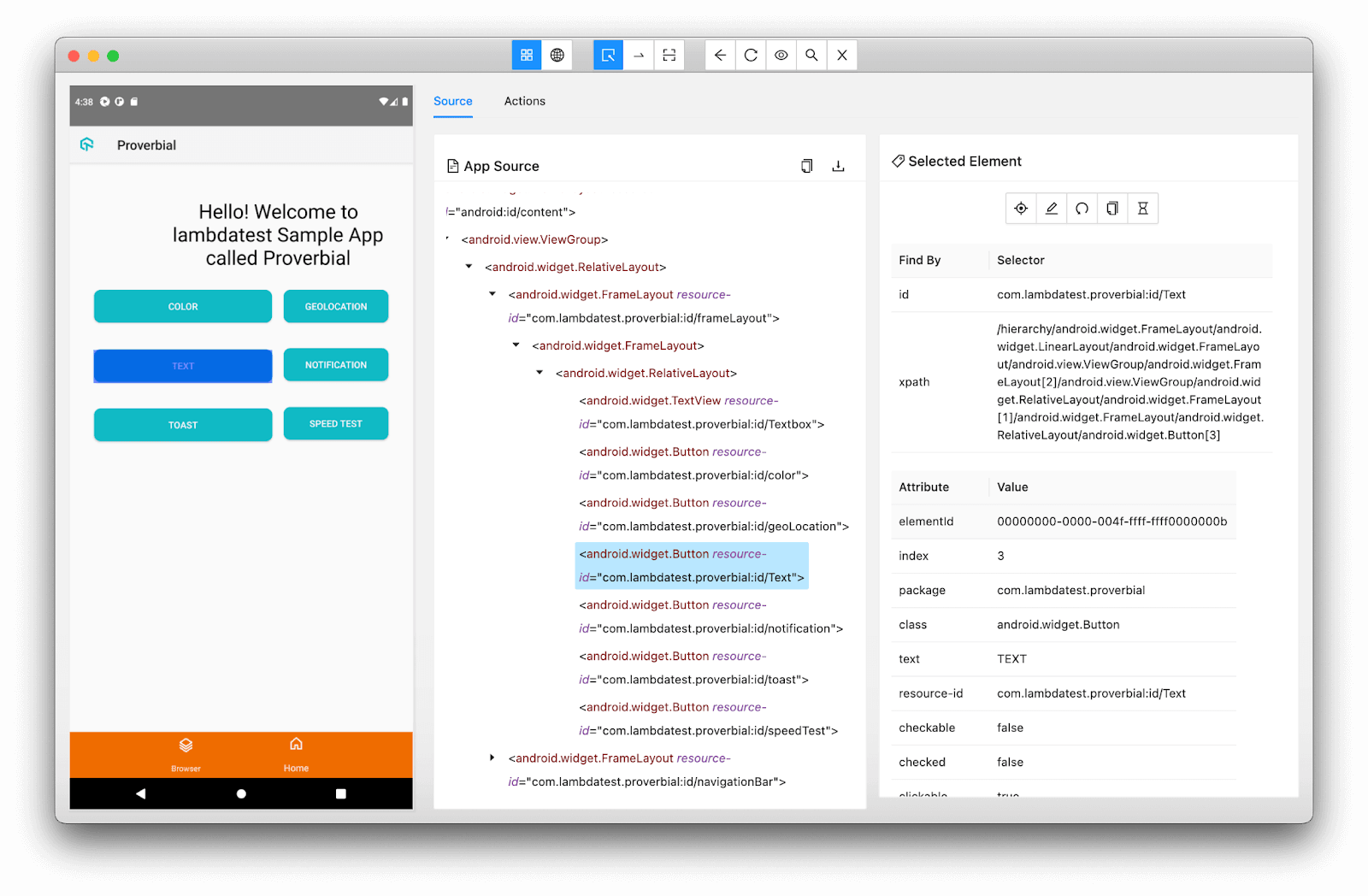Tap the SPEED TEST button on device screen
The height and width of the screenshot is (896, 1368).
click(x=335, y=423)
